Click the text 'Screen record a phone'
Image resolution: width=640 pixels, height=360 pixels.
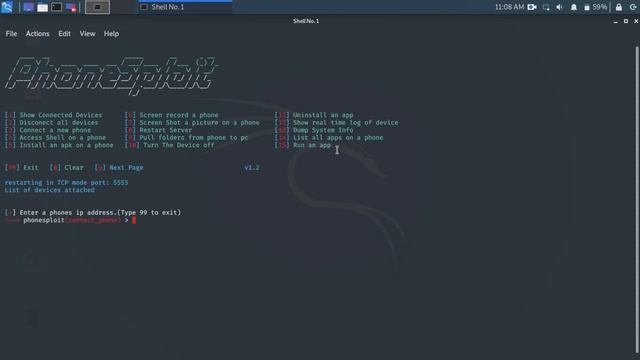pyautogui.click(x=179, y=115)
